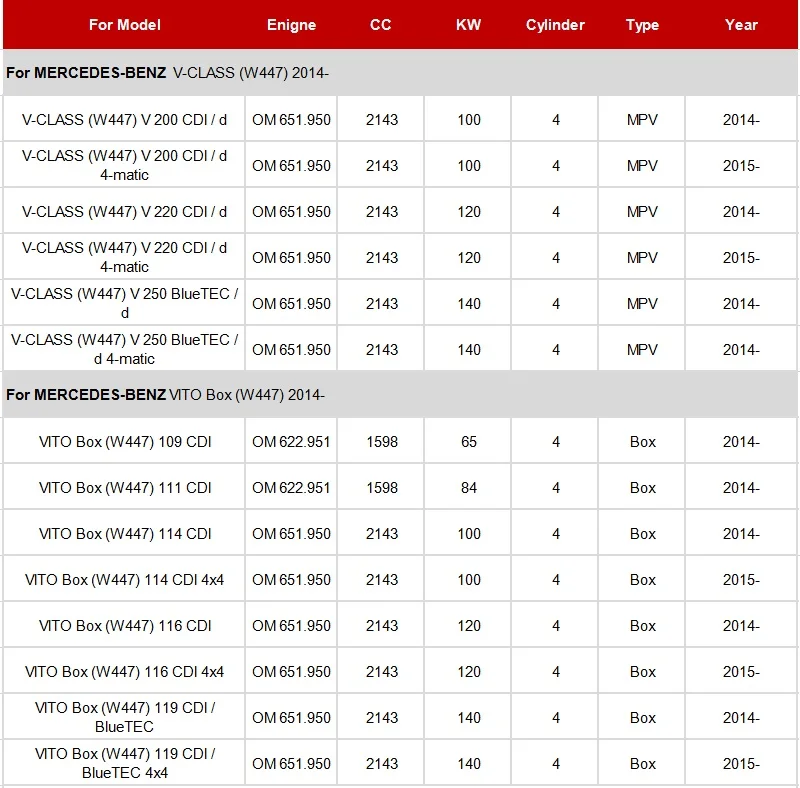
Task: Click year 2015- in VITO 119 CDI / BlueTEC 4x4 row
Action: [741, 763]
